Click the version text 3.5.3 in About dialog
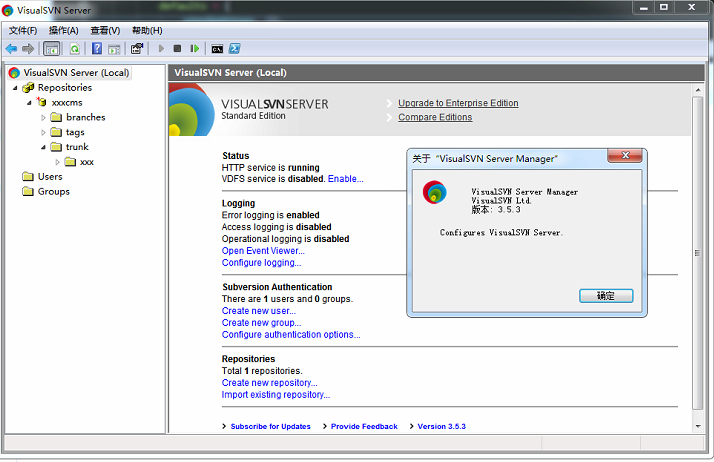 [509, 210]
